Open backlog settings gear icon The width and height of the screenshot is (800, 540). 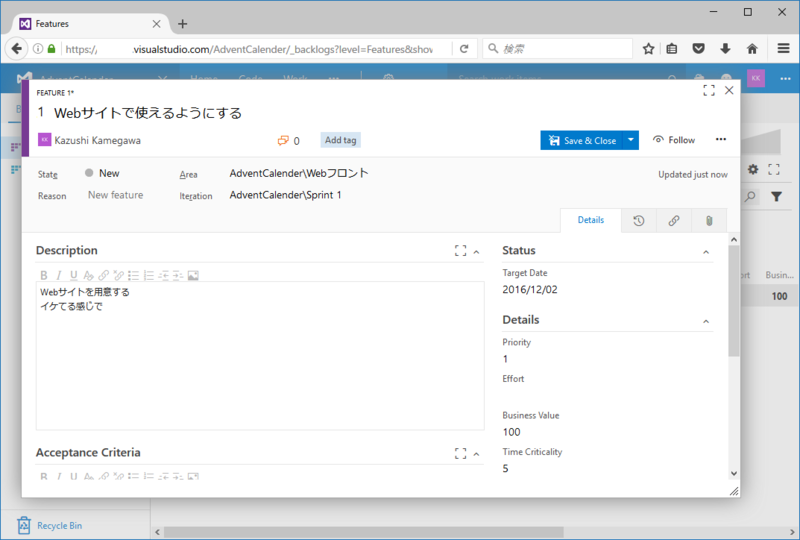pyautogui.click(x=753, y=169)
